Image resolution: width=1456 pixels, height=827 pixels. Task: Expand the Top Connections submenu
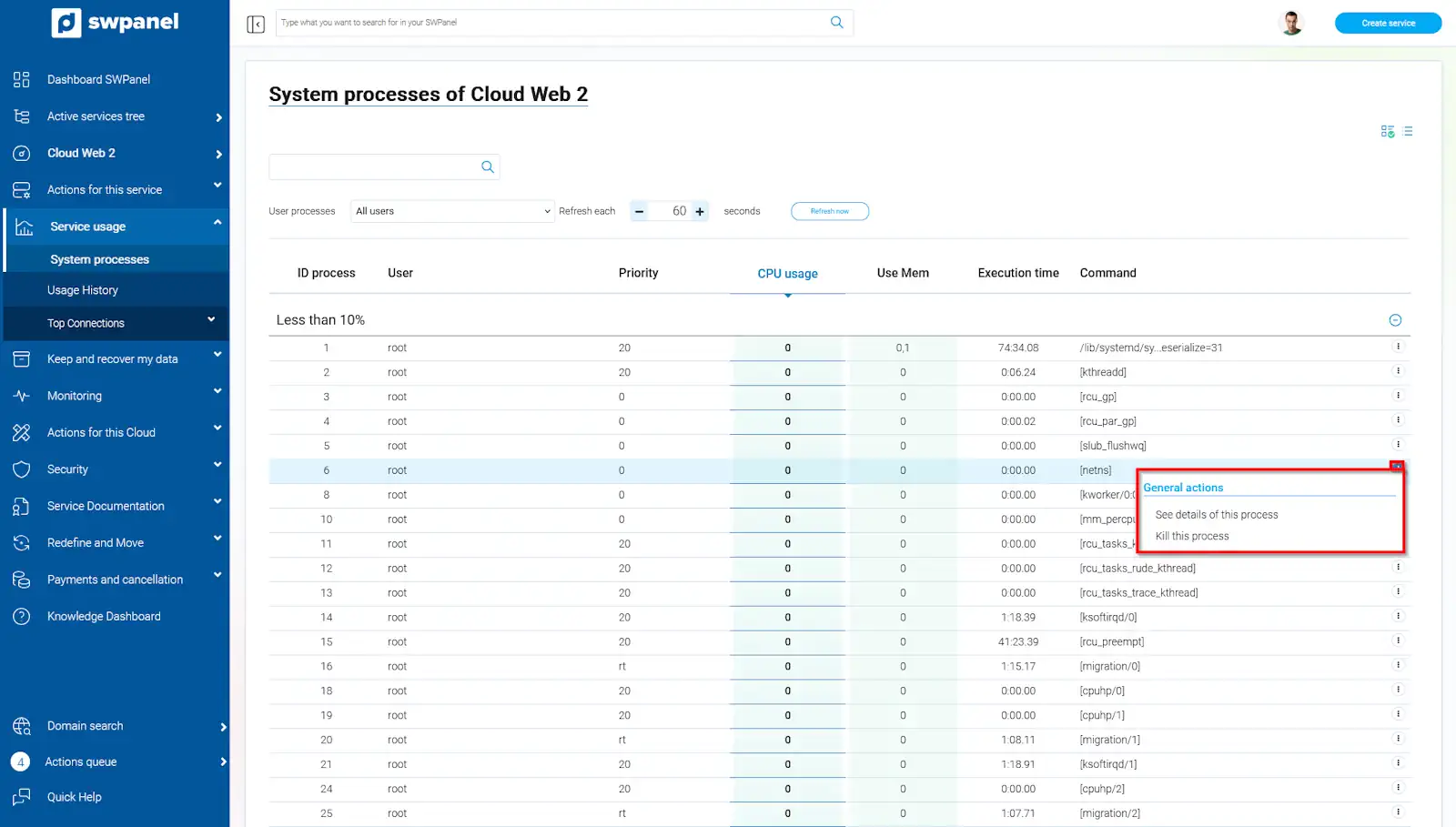(211, 319)
